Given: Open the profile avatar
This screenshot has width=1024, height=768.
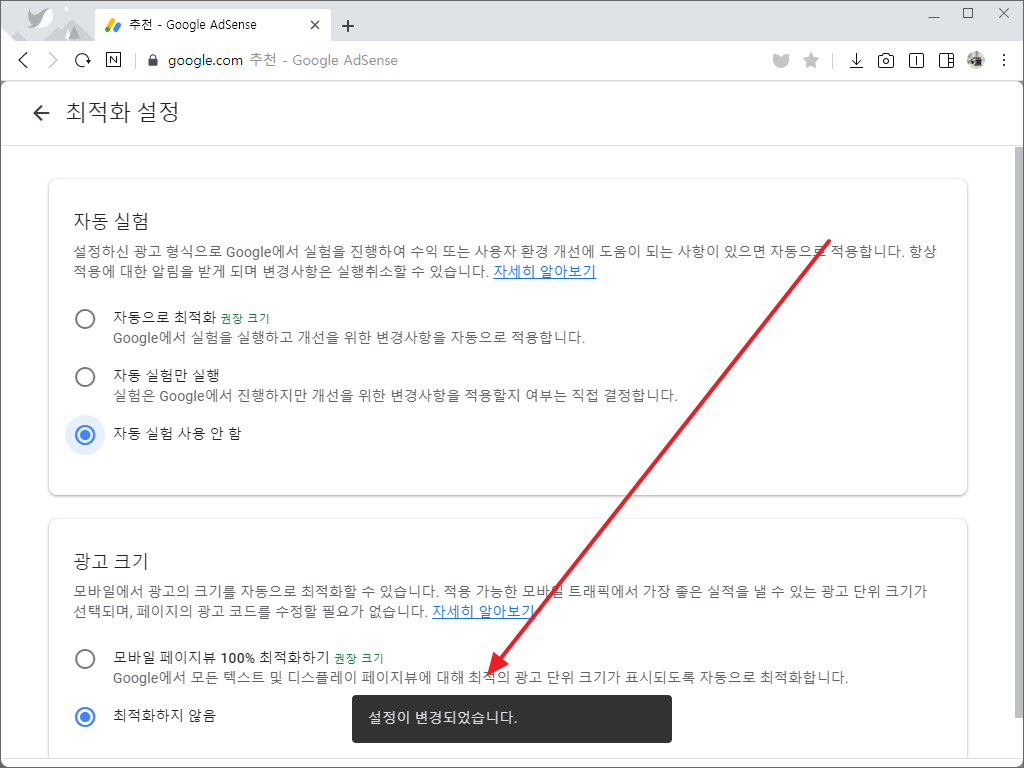Looking at the screenshot, I should (976, 60).
